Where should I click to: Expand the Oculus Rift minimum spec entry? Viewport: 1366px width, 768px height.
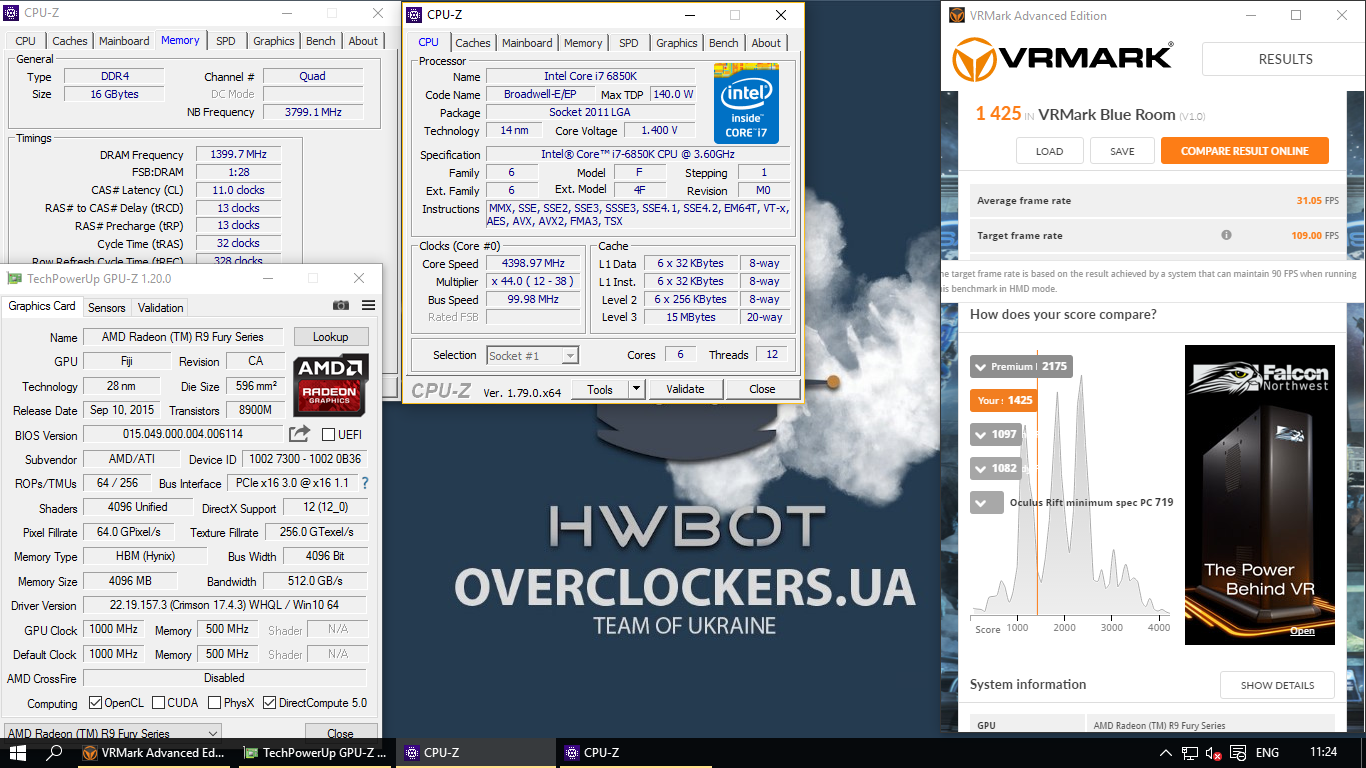tap(987, 502)
